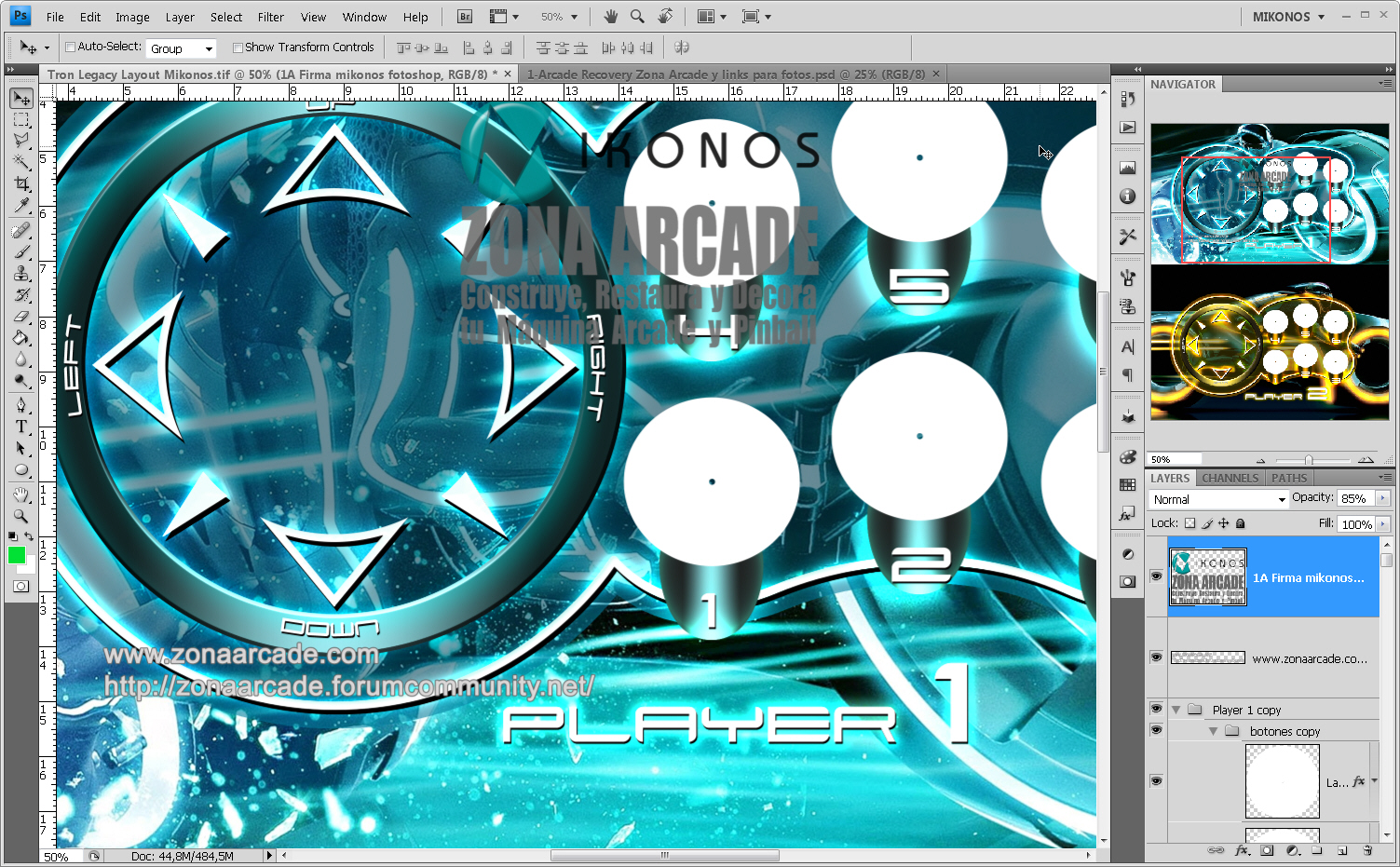Open the Actions panel icon
This screenshot has width=1400, height=867.
[x=1127, y=127]
